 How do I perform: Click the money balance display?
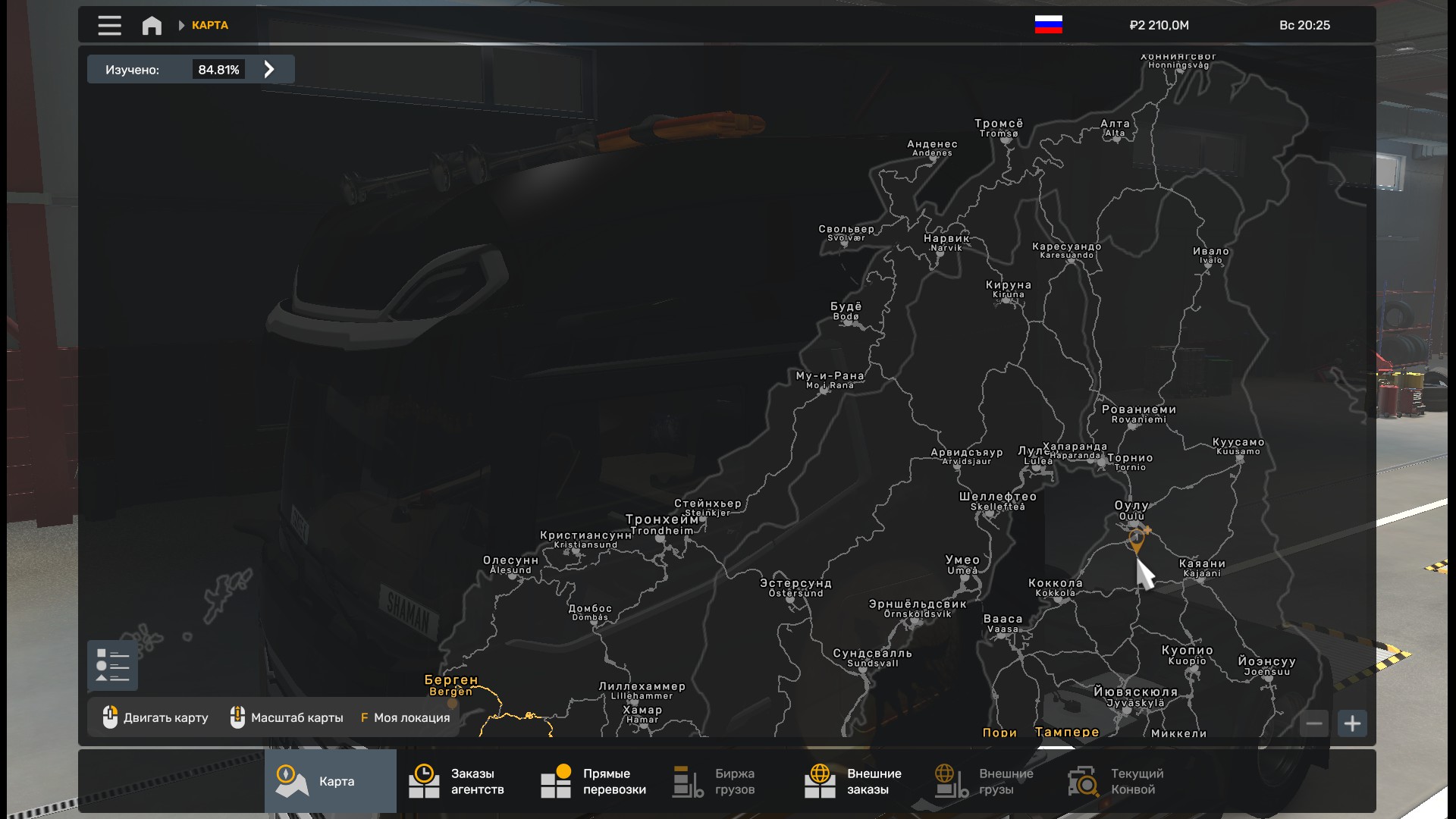(x=1159, y=25)
